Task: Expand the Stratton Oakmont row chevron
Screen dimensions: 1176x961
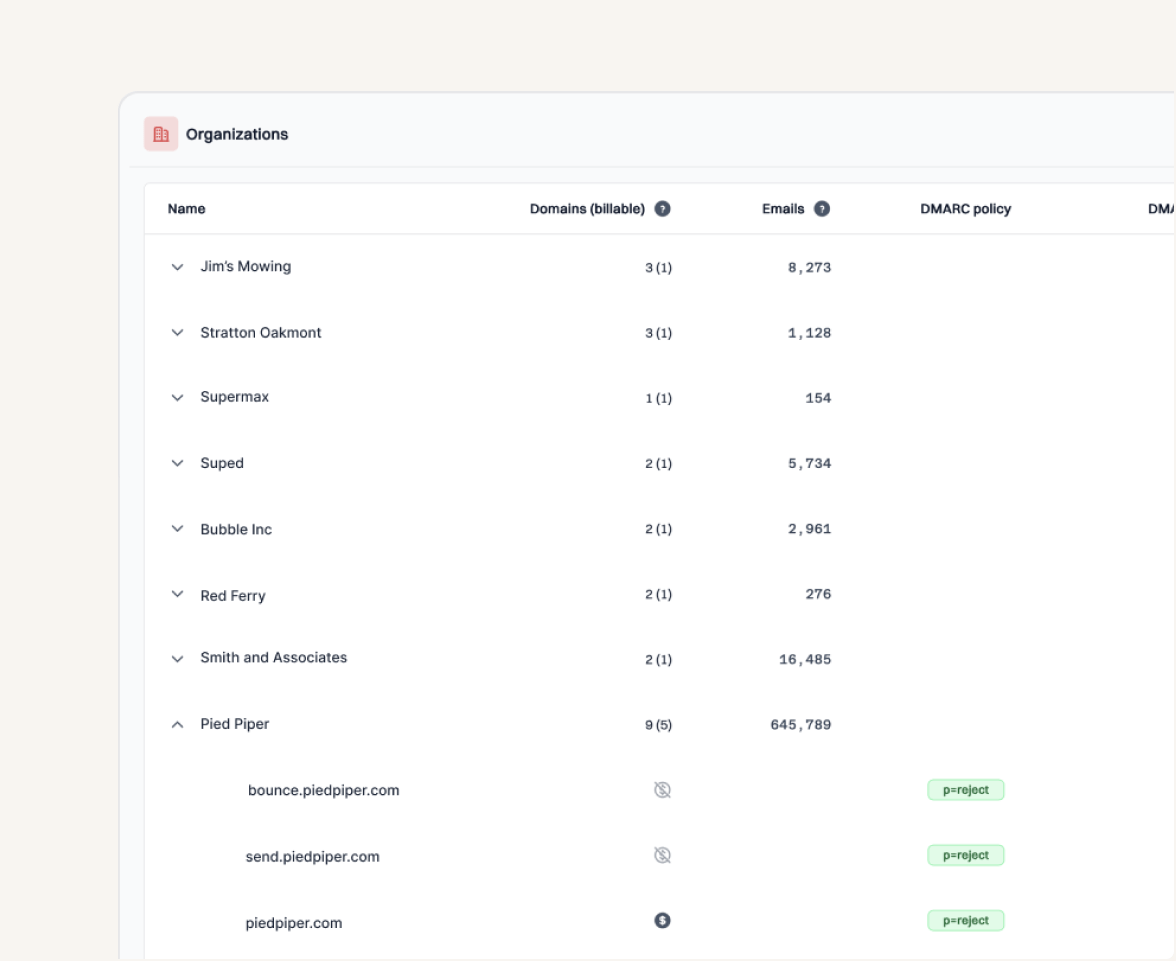Action: (178, 333)
